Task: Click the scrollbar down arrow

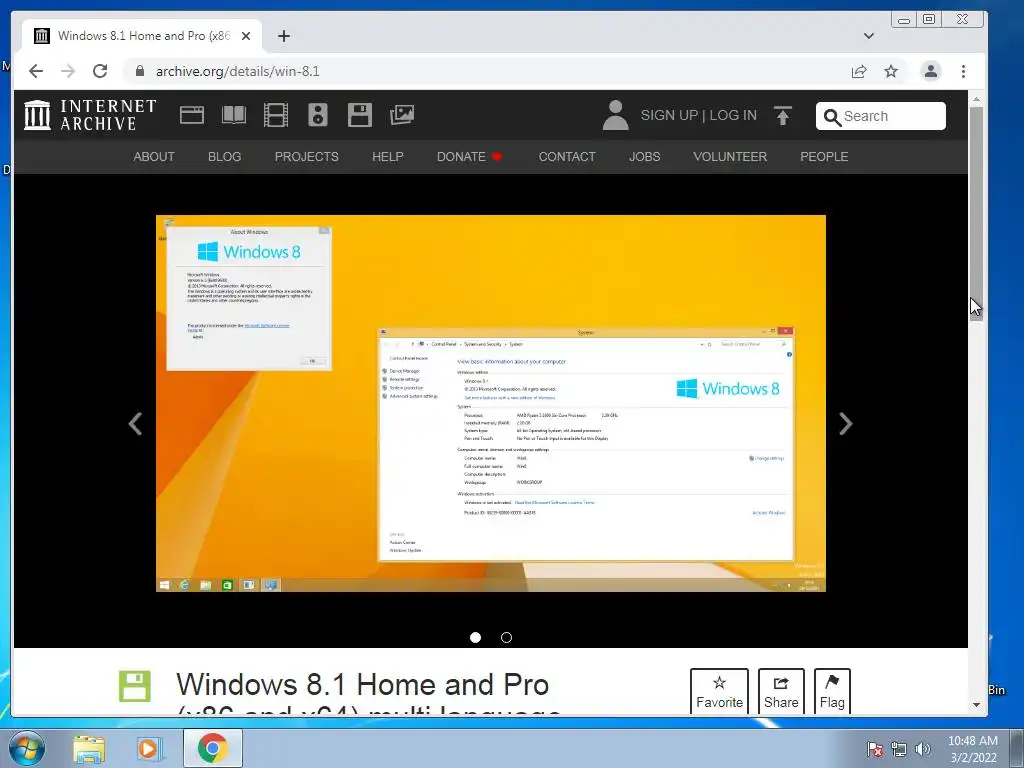Action: tap(976, 705)
